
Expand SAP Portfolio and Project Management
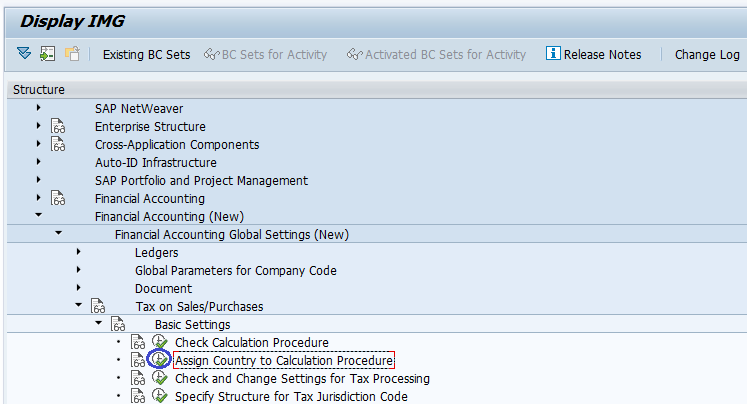(x=39, y=180)
